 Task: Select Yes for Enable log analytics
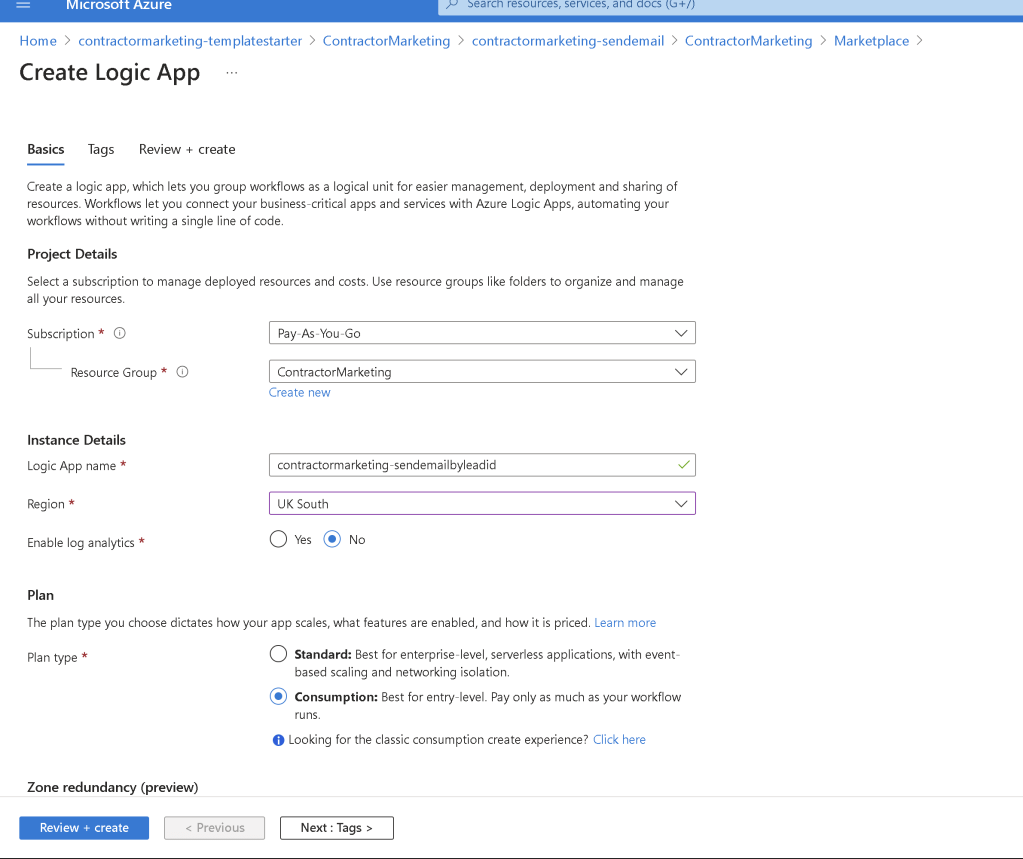[x=278, y=539]
